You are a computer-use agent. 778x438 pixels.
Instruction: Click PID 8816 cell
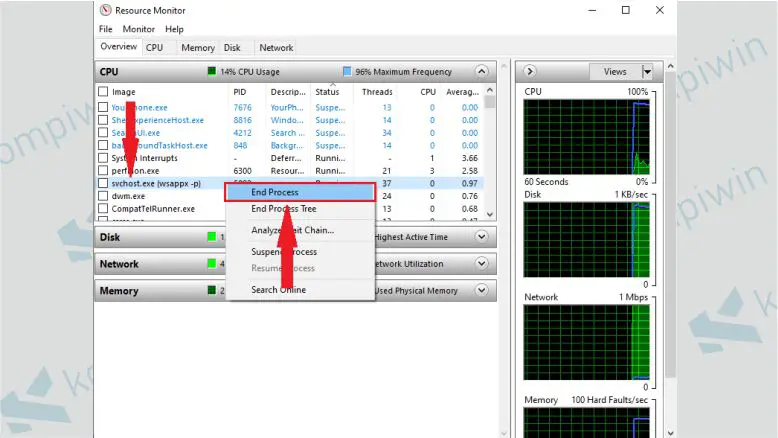(243, 120)
